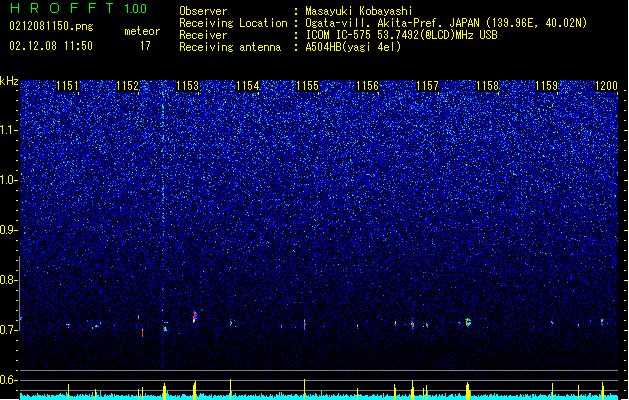The width and height of the screenshot is (629, 400).
Task: Click the bright meteor echo just after 1153
Action: [x=195, y=317]
